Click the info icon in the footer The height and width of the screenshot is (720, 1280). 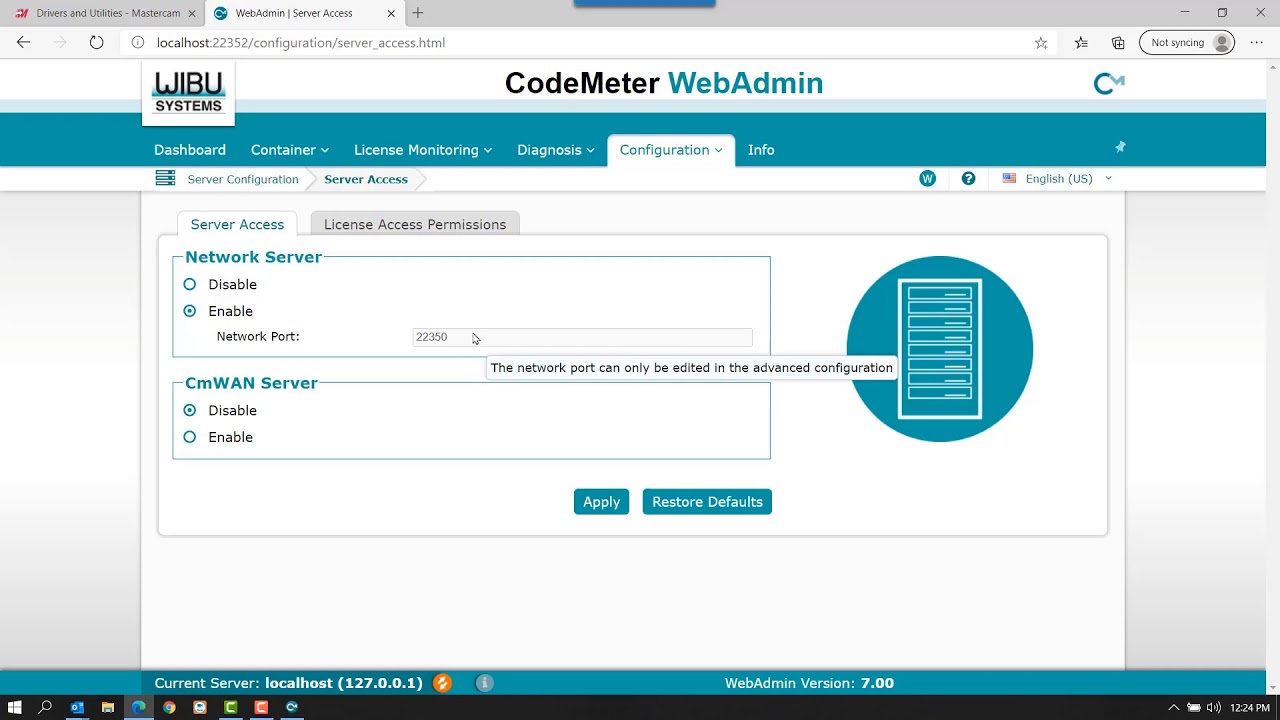click(485, 683)
